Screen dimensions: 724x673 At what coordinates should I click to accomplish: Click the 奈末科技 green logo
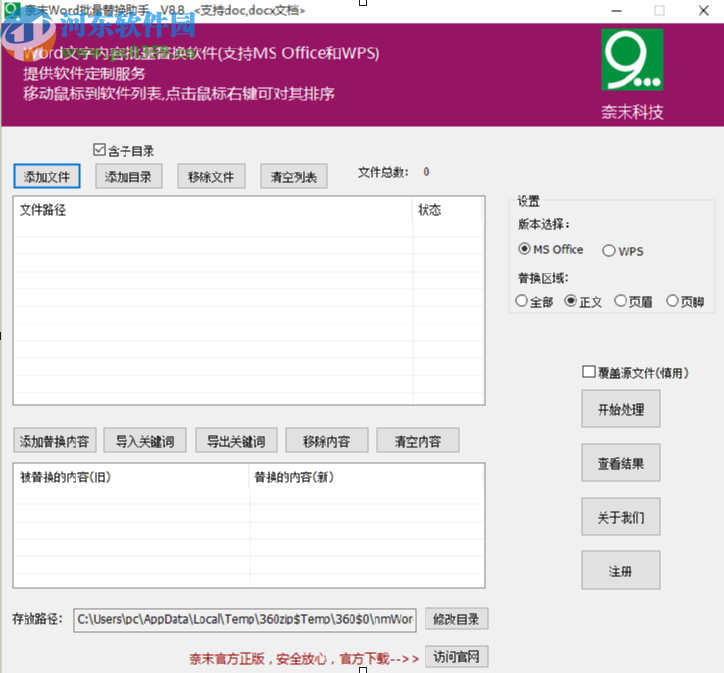point(632,60)
